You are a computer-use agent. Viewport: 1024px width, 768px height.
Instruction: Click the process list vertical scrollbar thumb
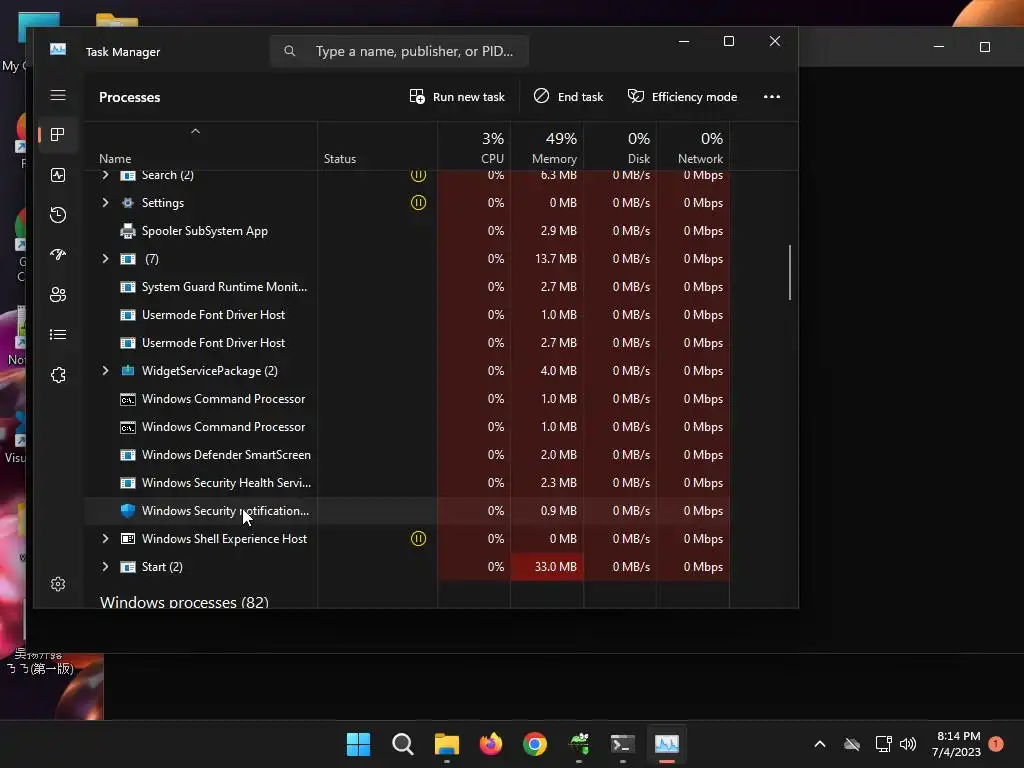pos(790,272)
